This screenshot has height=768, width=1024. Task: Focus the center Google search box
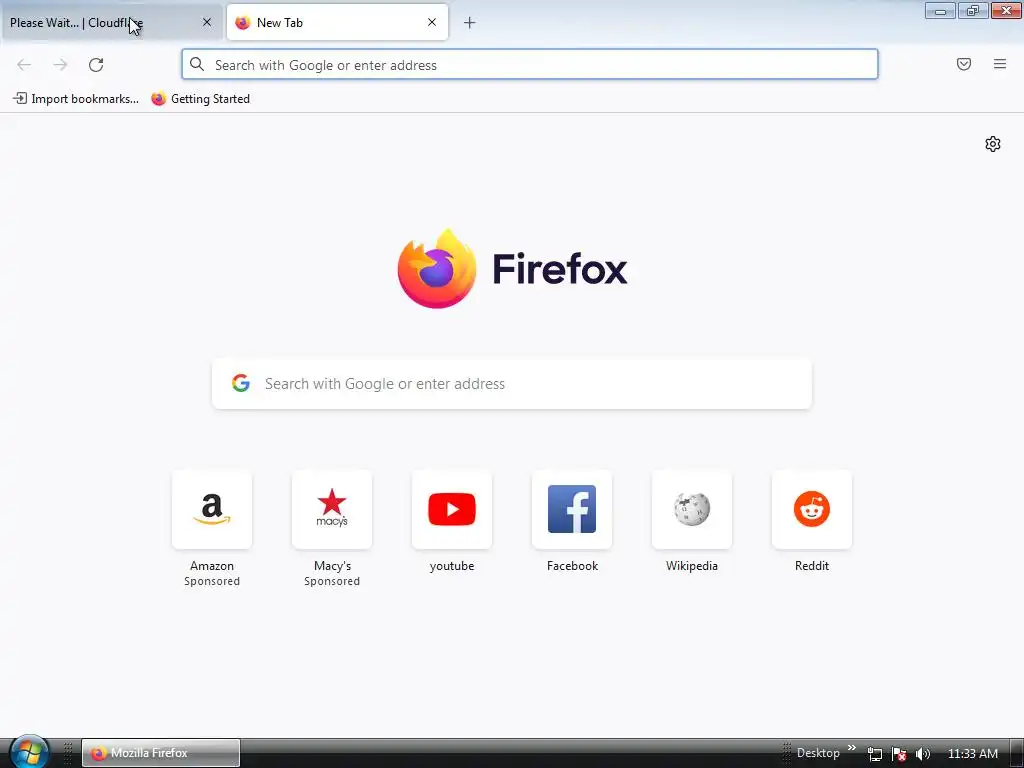click(512, 383)
